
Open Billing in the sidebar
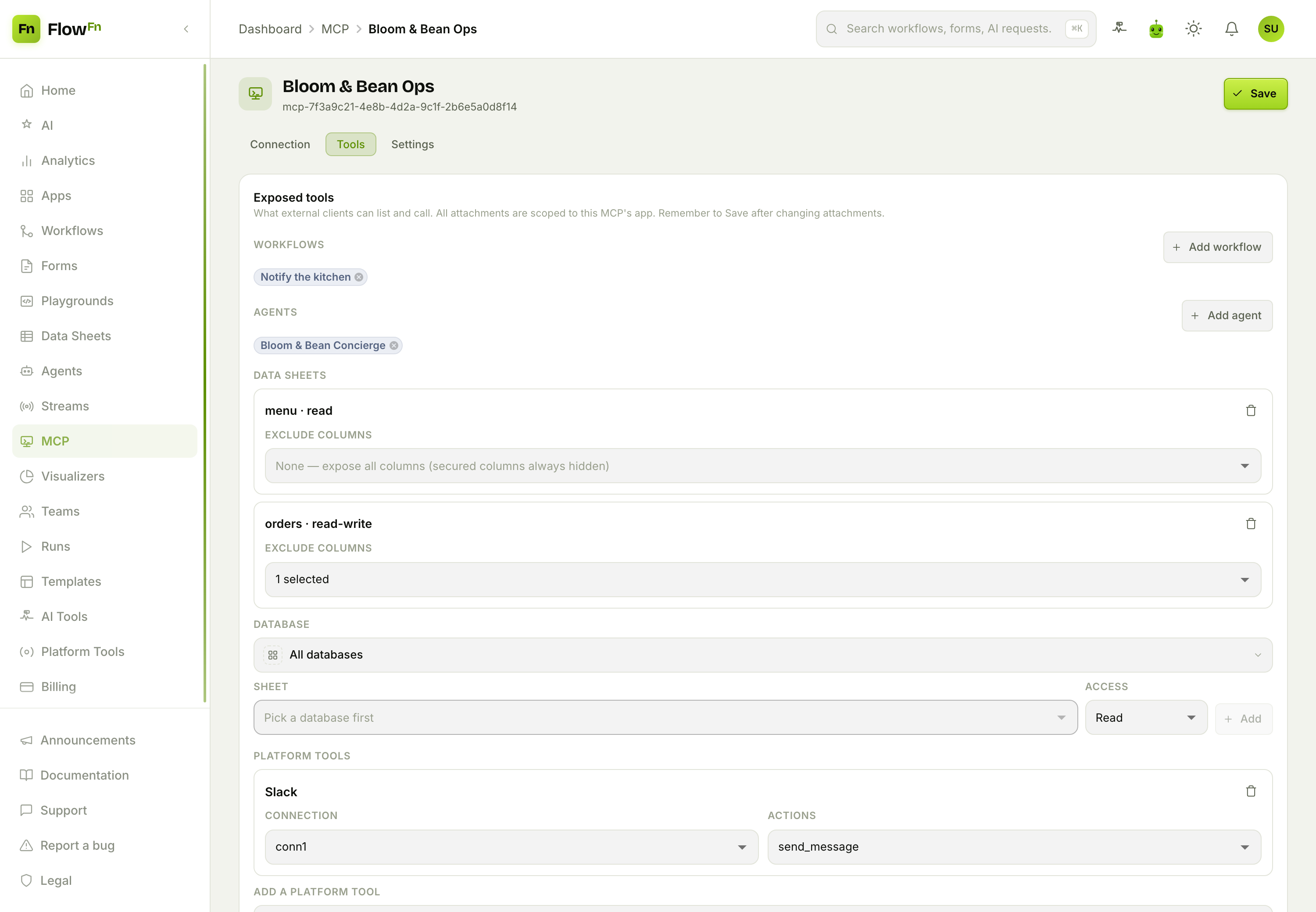coord(104,687)
